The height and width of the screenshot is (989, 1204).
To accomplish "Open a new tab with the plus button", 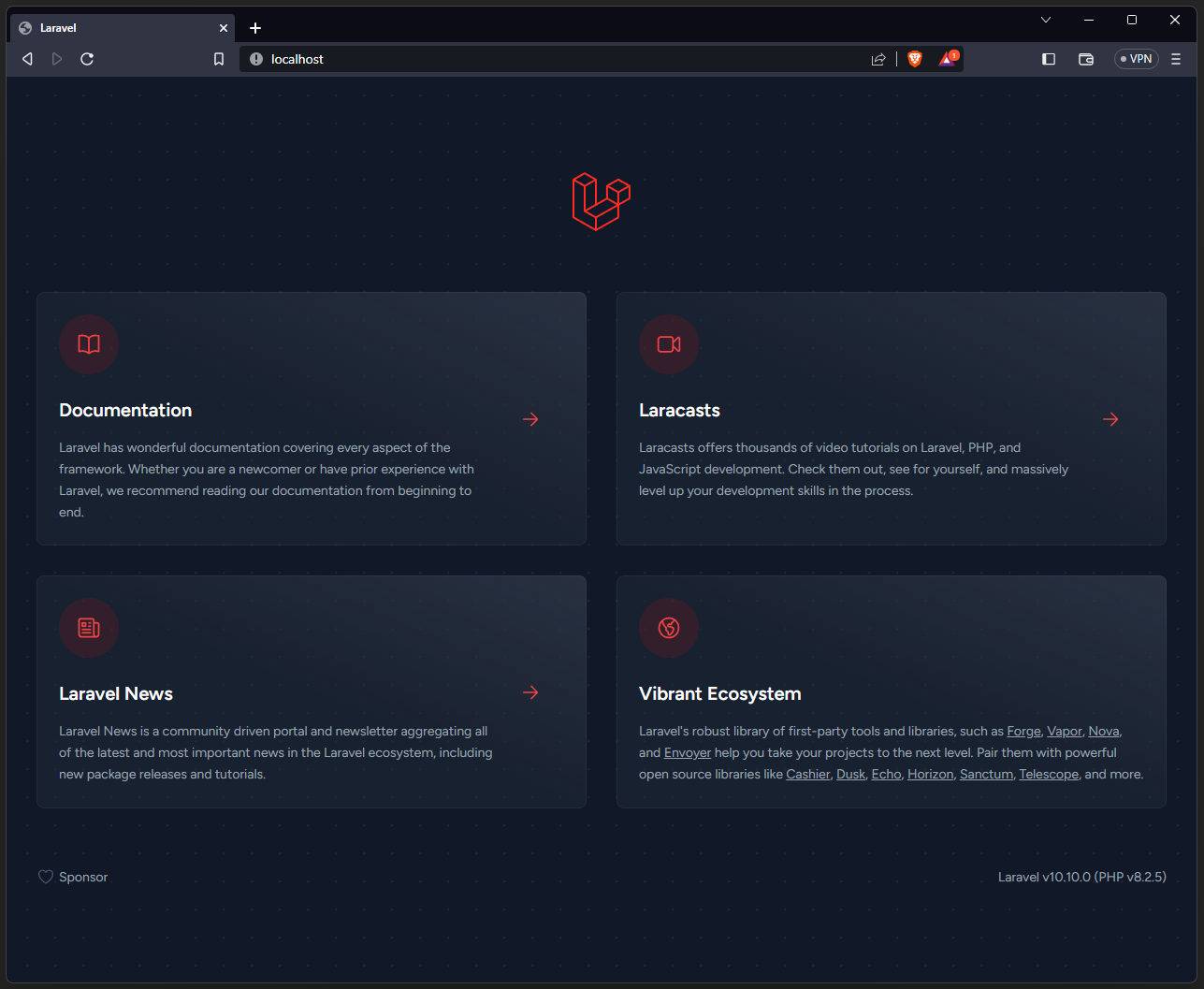I will (x=254, y=27).
